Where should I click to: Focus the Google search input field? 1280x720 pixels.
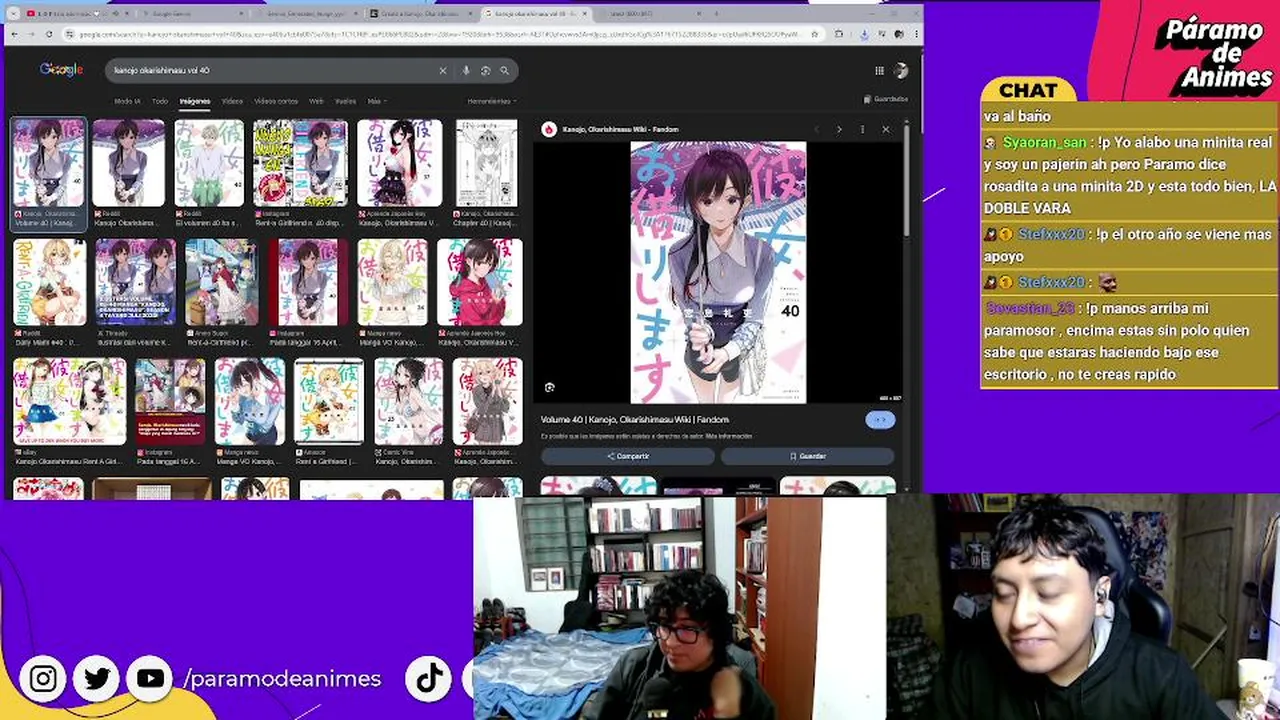272,70
